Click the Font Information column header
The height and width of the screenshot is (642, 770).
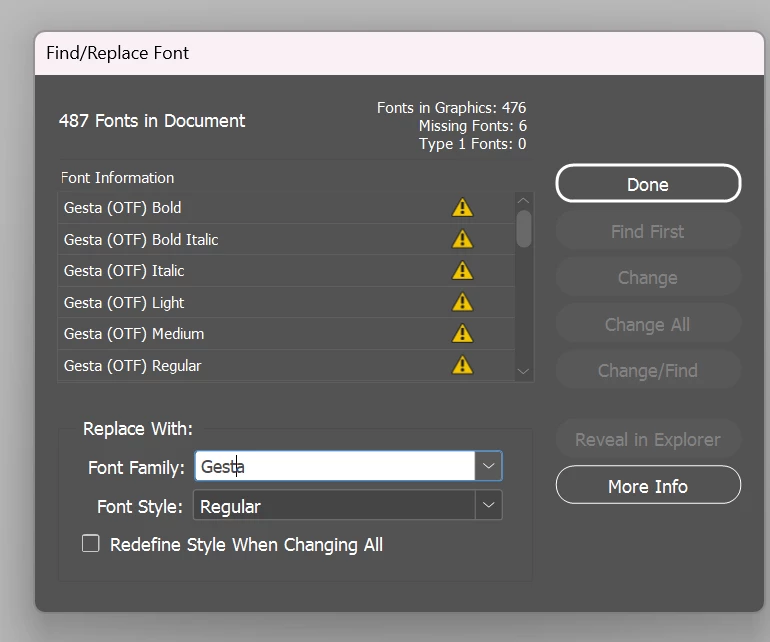[x=117, y=177]
